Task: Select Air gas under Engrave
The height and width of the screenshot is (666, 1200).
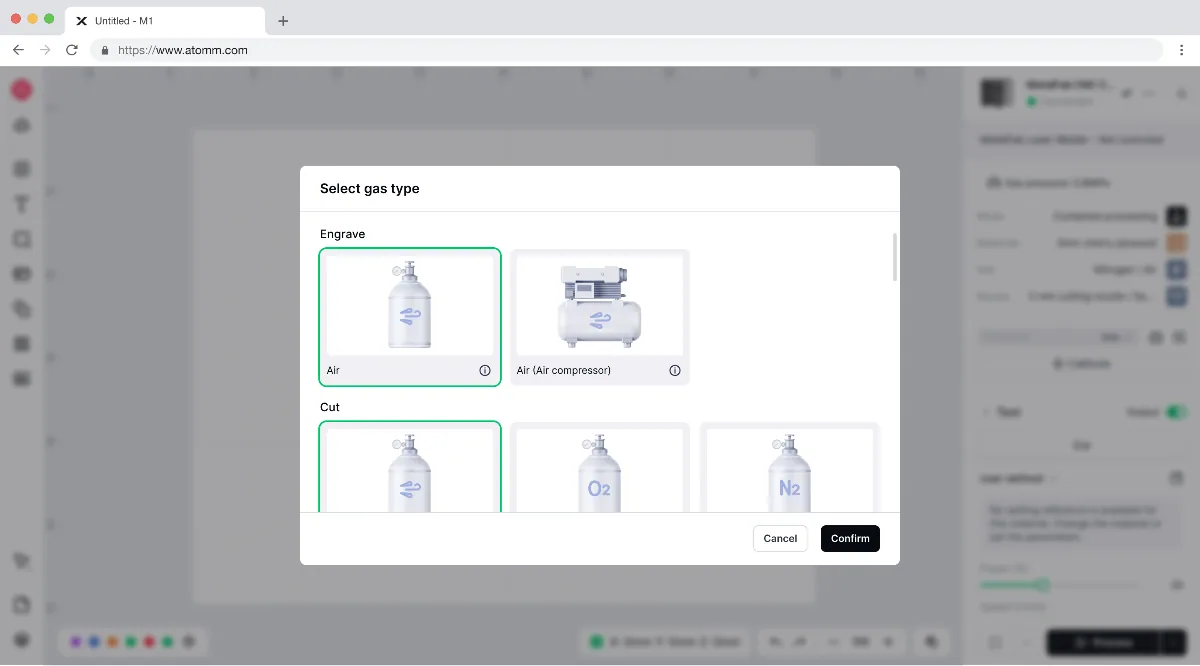Action: point(410,316)
